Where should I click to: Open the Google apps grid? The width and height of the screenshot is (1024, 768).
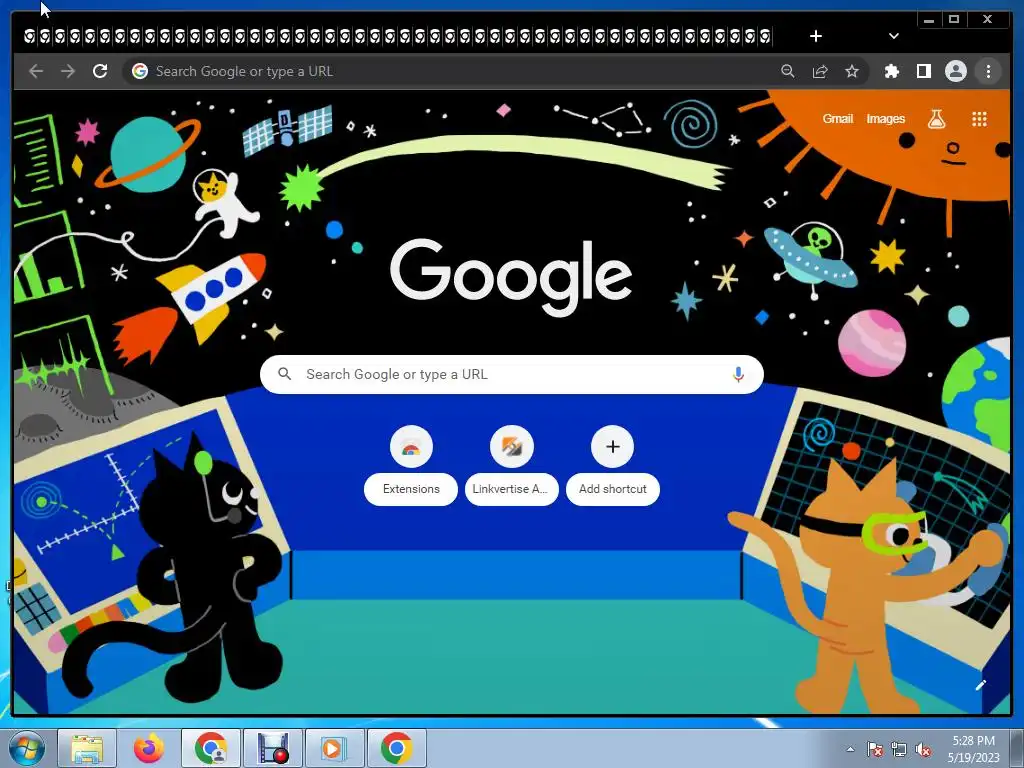[x=979, y=119]
